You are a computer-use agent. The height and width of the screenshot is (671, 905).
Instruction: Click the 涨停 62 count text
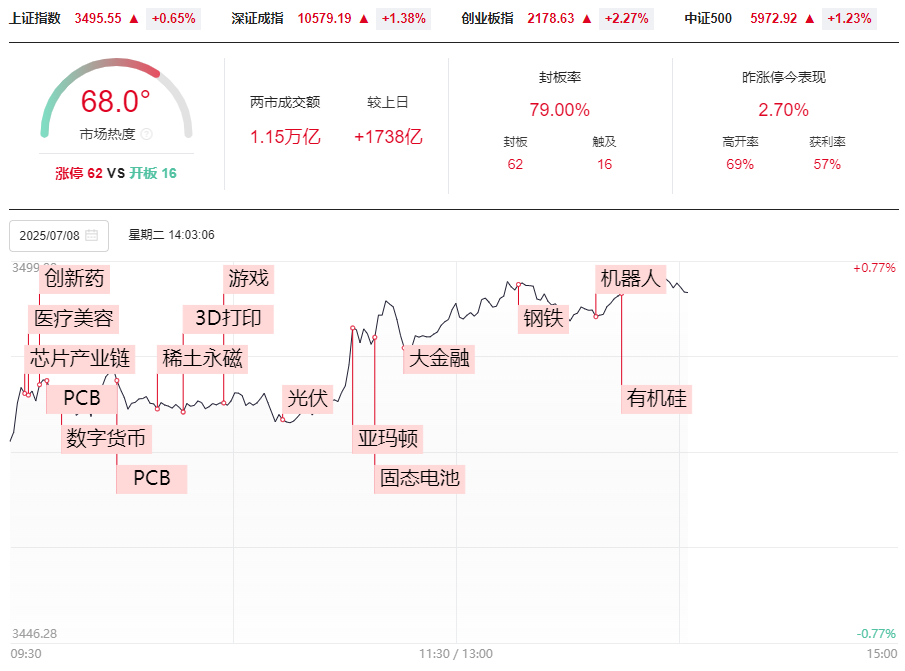coord(79,173)
